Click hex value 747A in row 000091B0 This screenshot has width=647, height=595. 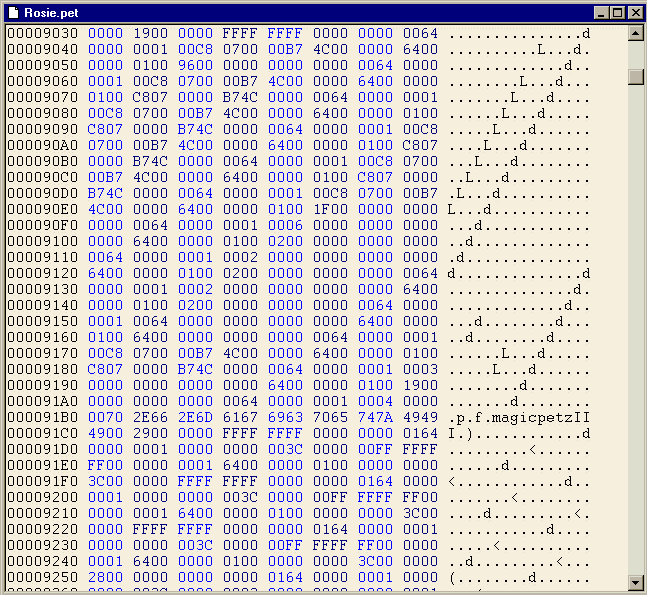(x=376, y=417)
